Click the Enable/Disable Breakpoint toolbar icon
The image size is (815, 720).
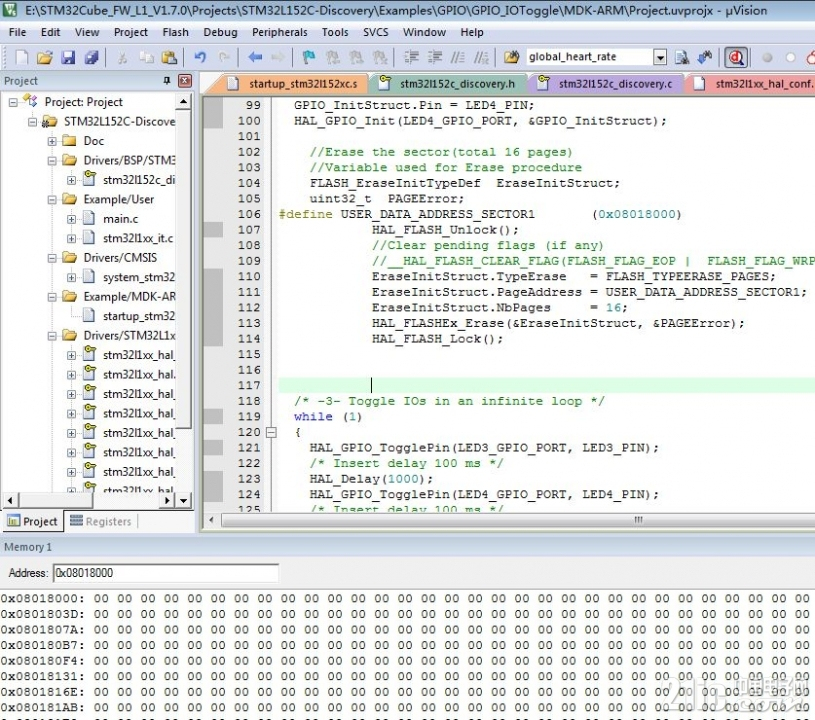point(791,57)
